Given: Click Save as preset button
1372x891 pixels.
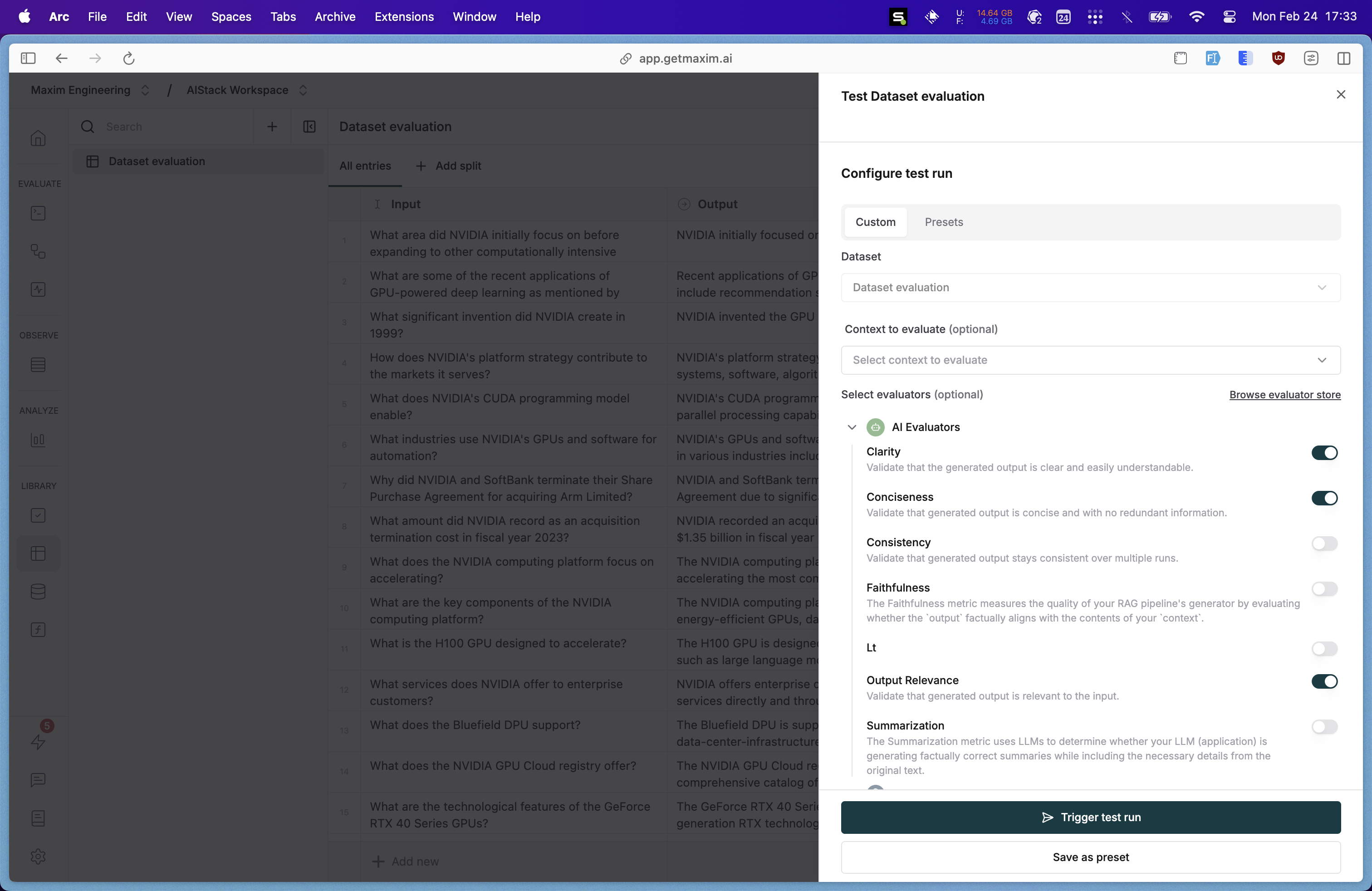Looking at the screenshot, I should coord(1091,857).
